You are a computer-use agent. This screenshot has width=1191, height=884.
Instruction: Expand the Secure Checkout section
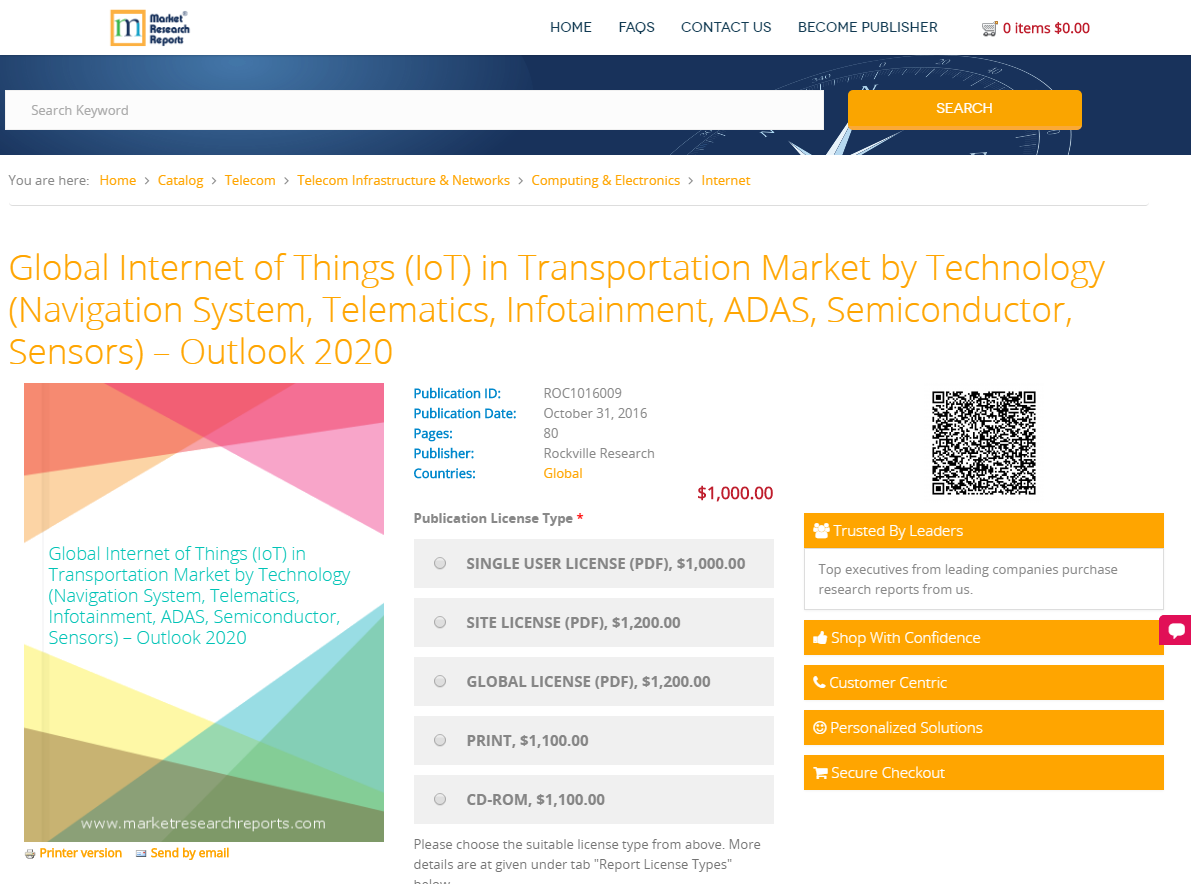coord(984,772)
